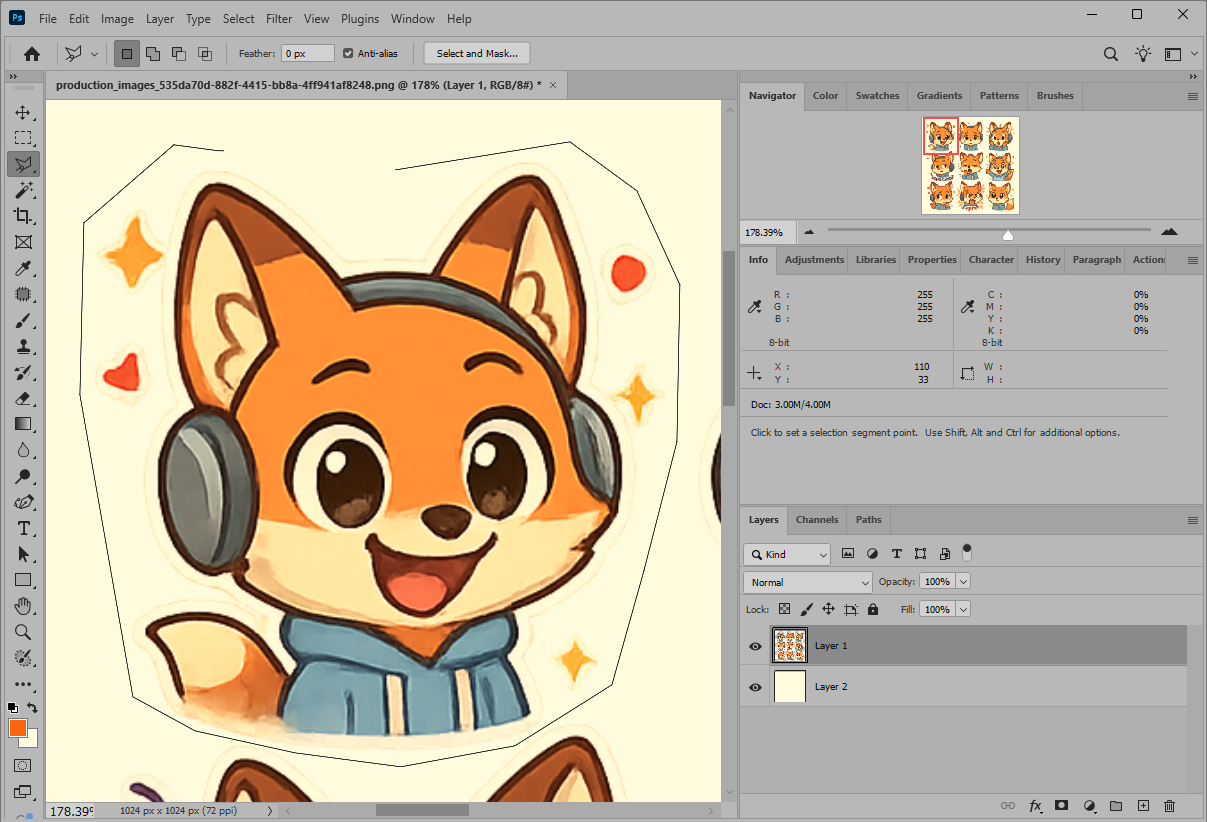Hide Layer 2 using eye icon
Viewport: 1207px width, 822px height.
click(x=755, y=687)
